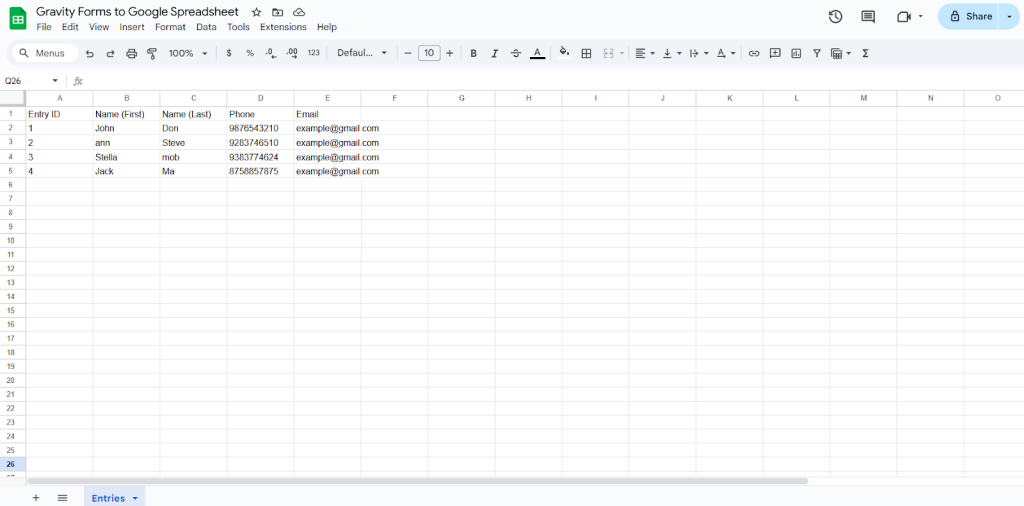Search the Menus box
The width and height of the screenshot is (1024, 506).
pyautogui.click(x=45, y=54)
